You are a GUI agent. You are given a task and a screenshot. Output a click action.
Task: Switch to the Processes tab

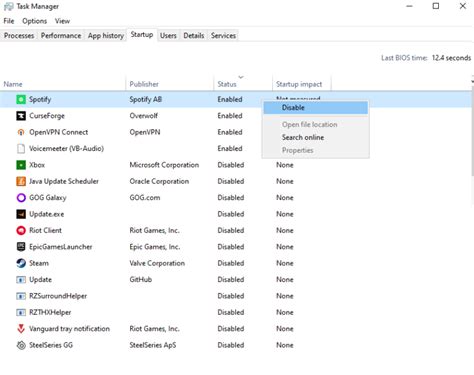(19, 36)
